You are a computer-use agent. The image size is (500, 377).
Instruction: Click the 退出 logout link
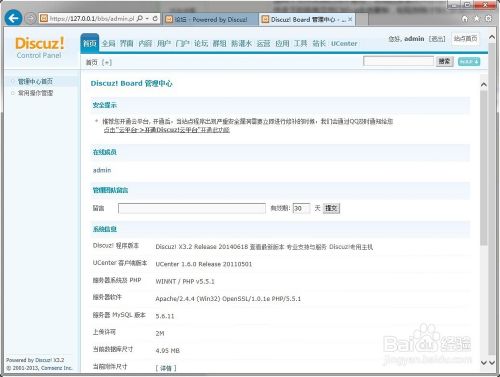coord(437,39)
